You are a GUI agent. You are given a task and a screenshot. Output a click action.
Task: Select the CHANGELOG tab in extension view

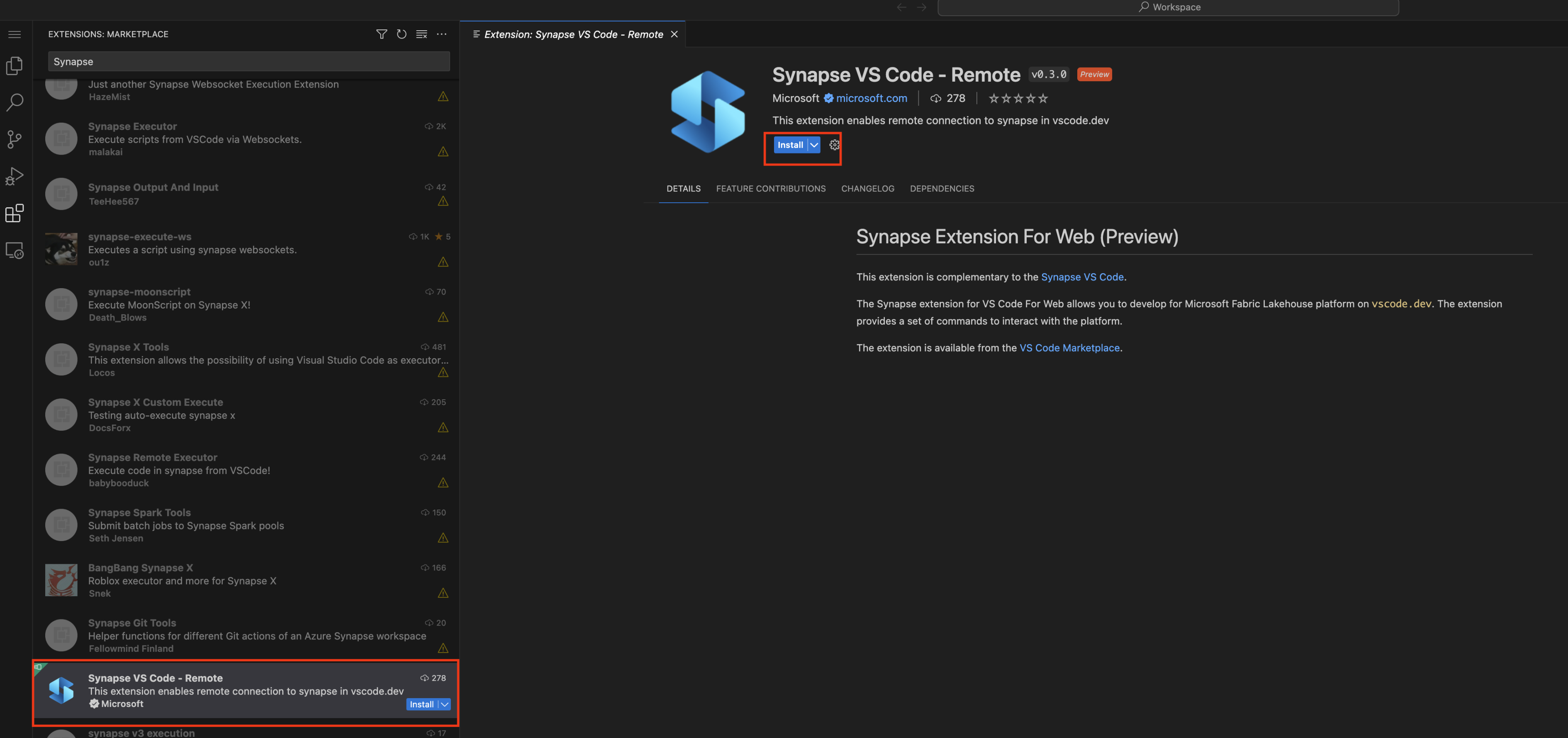click(x=867, y=188)
